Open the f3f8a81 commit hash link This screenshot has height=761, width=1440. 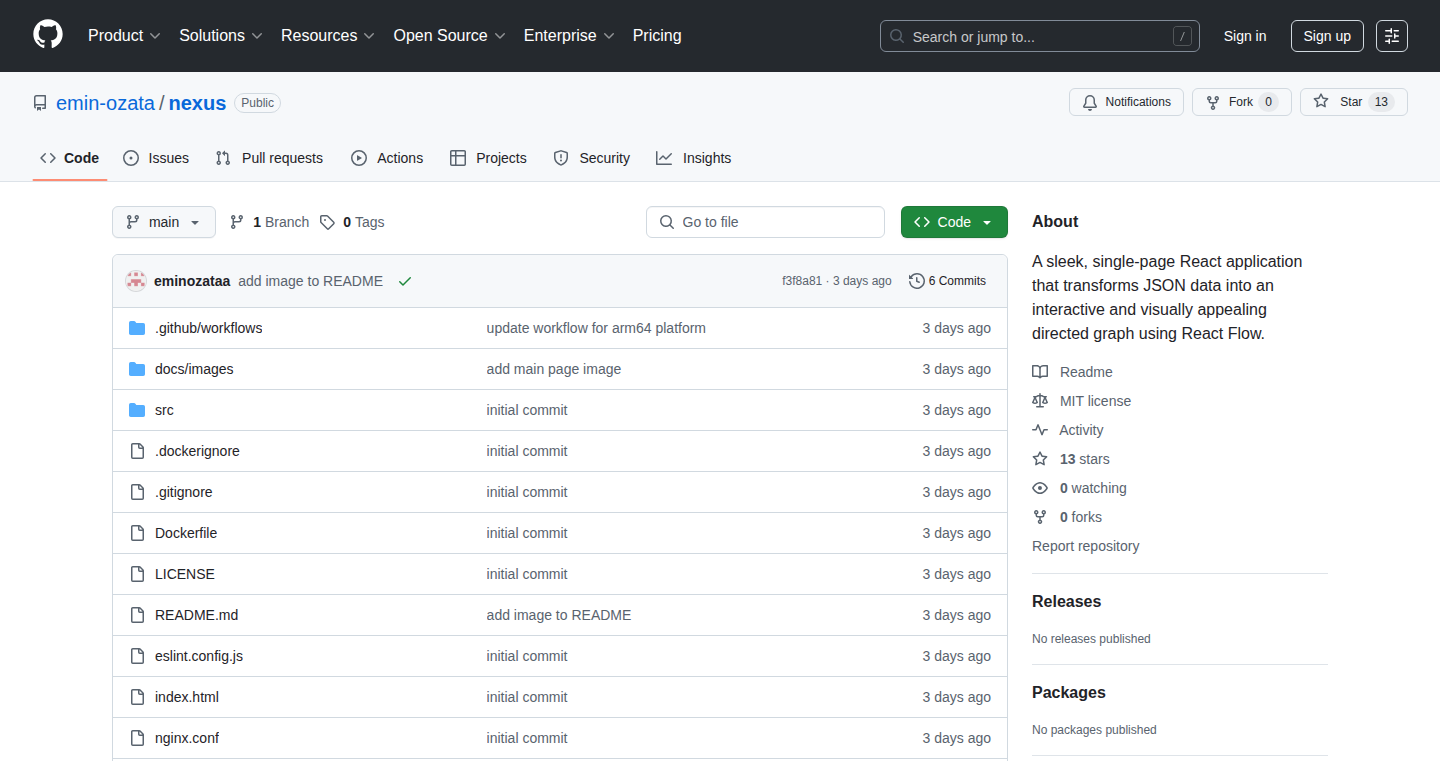802,281
